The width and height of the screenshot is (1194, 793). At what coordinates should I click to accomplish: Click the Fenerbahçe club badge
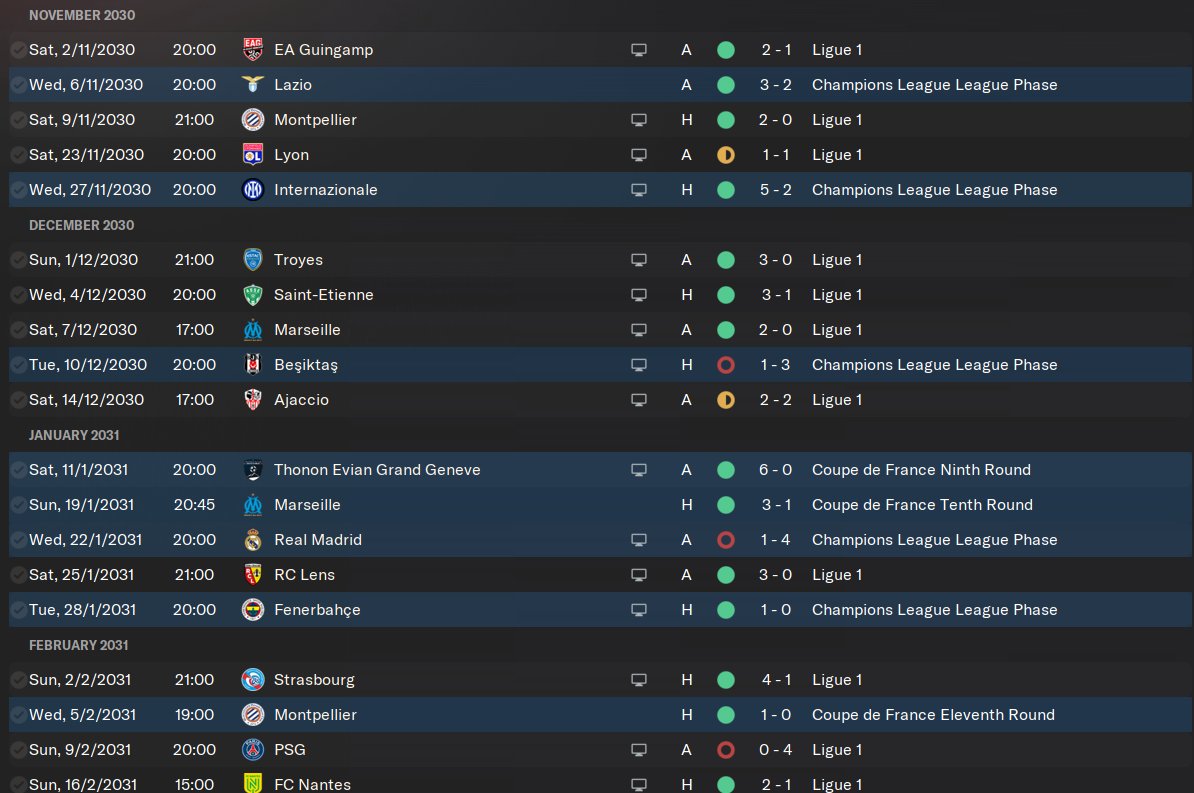pos(253,610)
